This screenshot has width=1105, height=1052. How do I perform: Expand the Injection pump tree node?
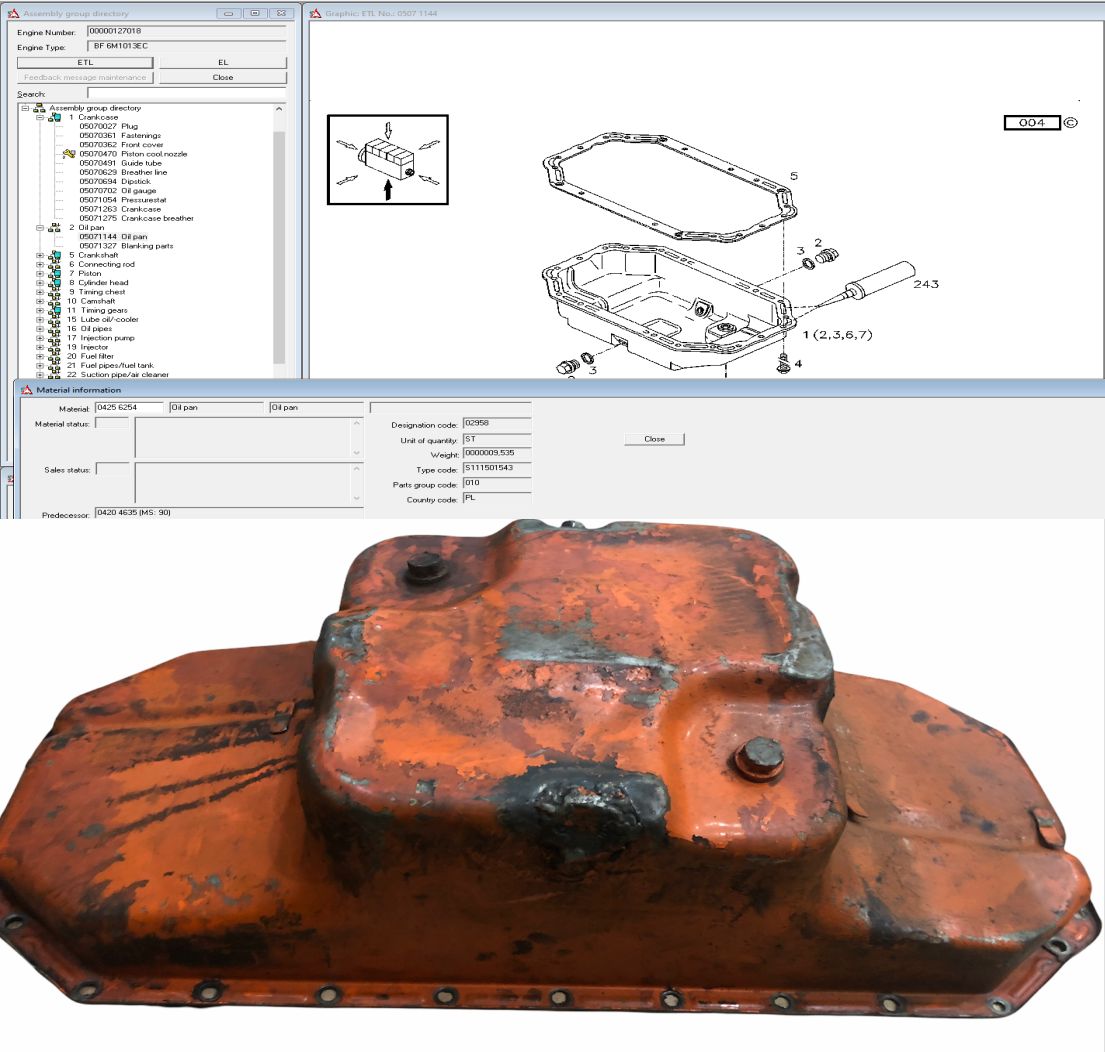[41, 338]
